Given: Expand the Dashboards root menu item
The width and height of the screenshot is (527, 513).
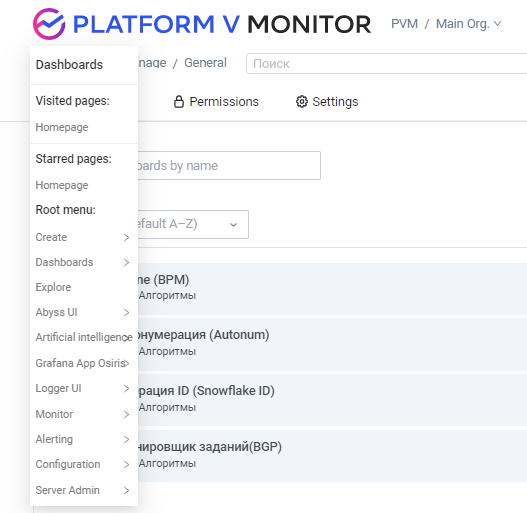Looking at the screenshot, I should coord(84,262).
